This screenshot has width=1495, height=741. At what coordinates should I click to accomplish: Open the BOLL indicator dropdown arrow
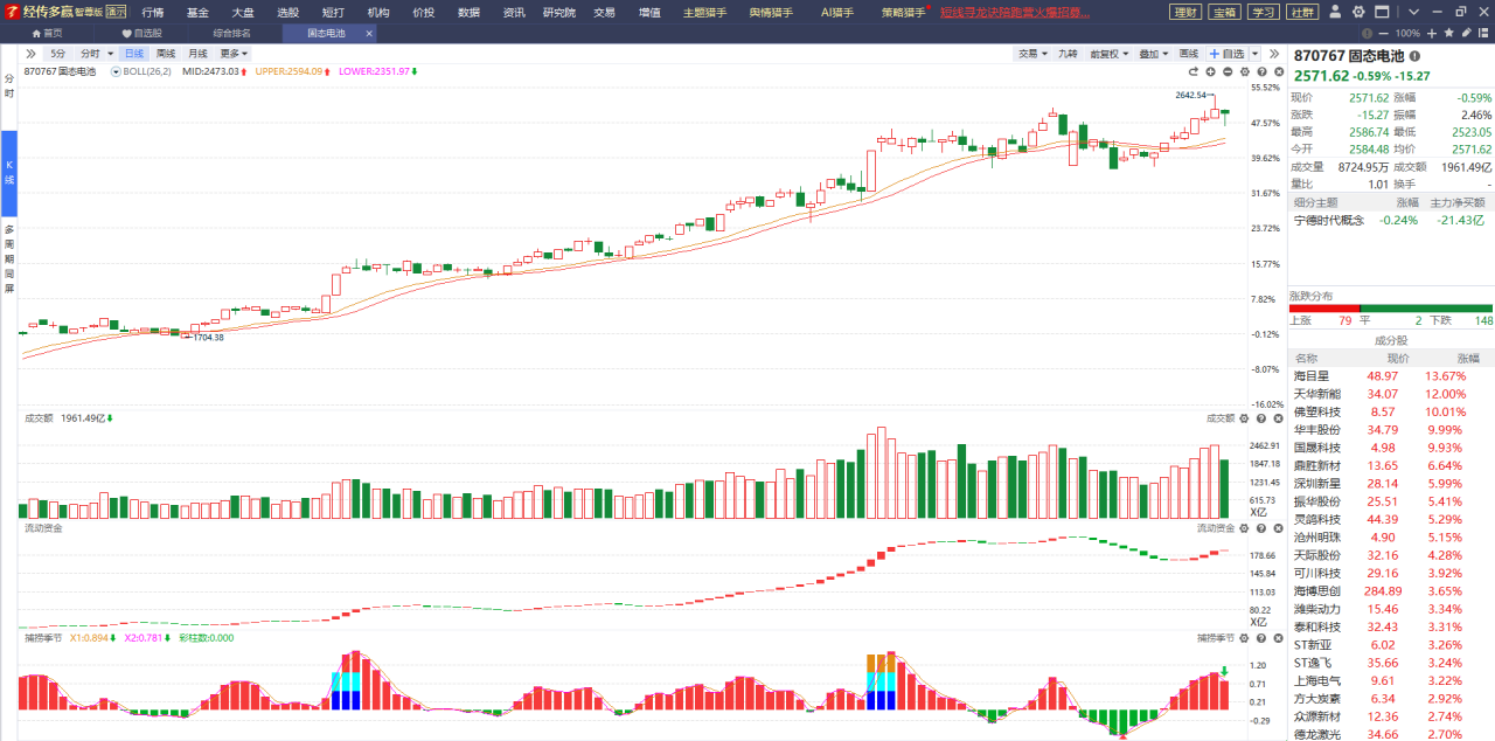click(116, 72)
